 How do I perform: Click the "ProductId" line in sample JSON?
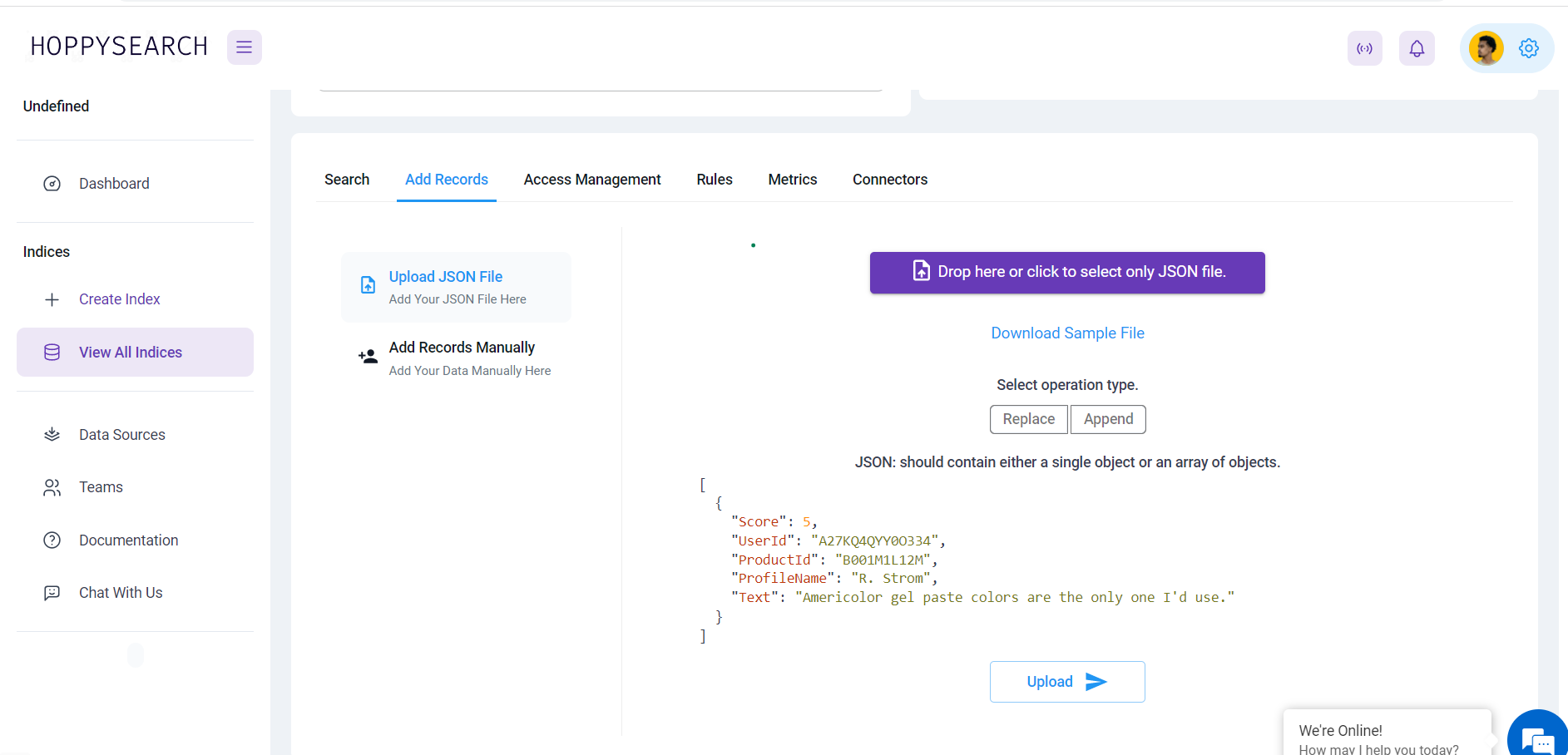(834, 560)
